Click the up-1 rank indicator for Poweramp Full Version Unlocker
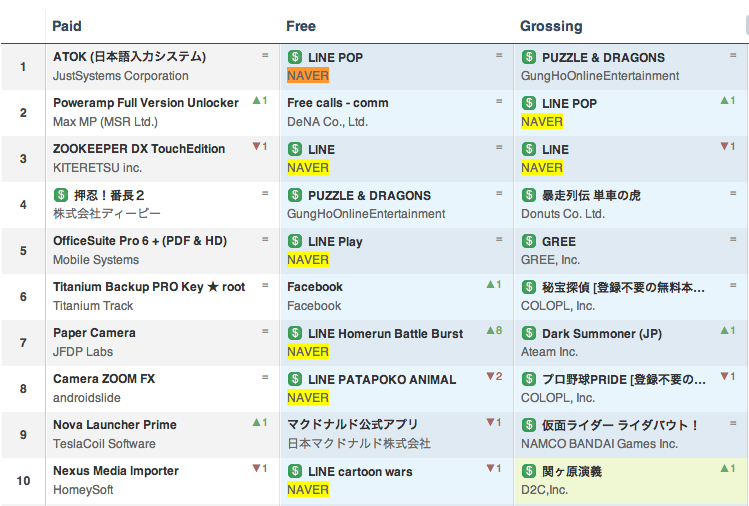The height and width of the screenshot is (506, 749). point(260,100)
